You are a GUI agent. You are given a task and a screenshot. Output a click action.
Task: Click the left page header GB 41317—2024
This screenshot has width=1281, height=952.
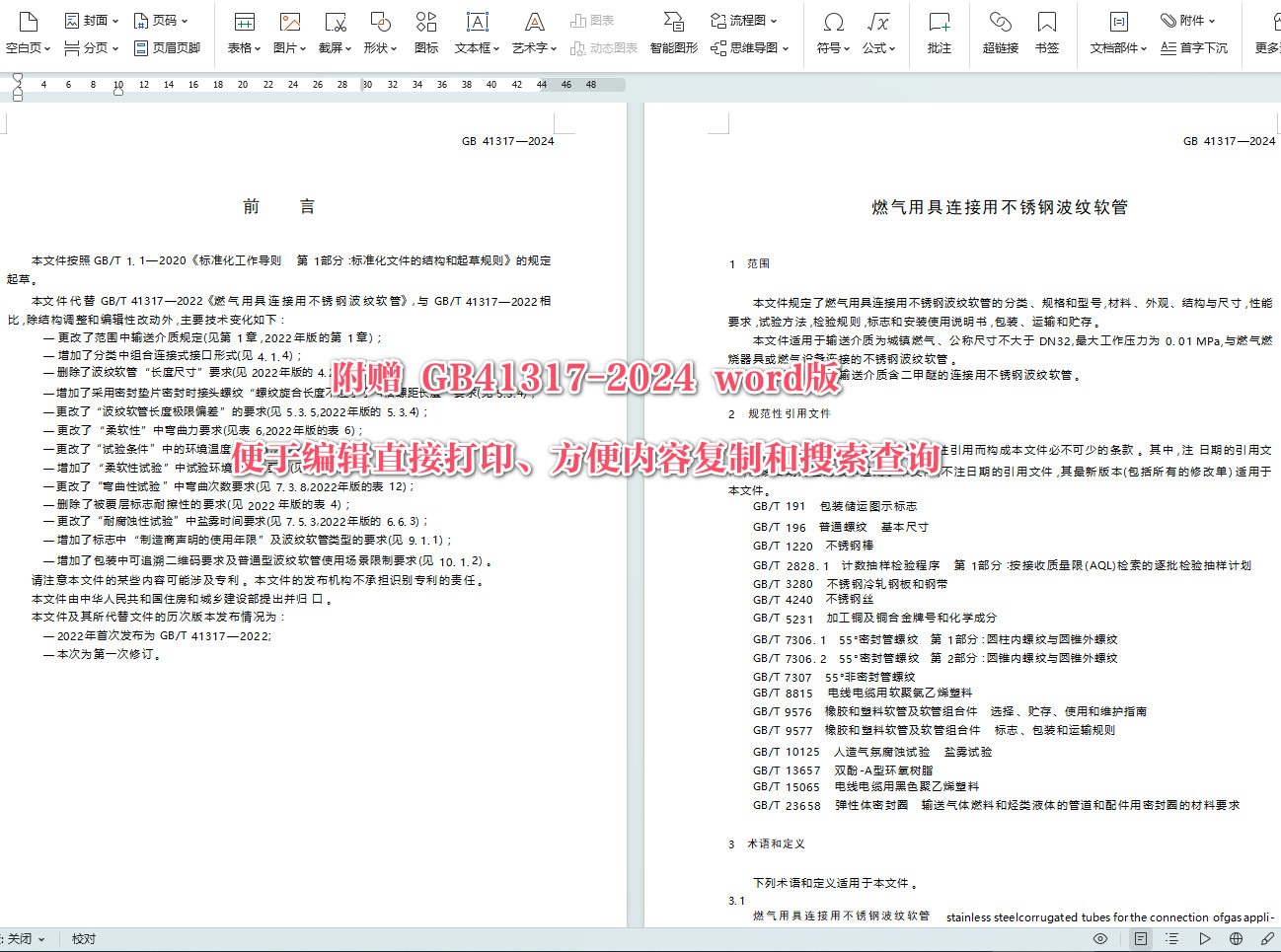point(507,141)
